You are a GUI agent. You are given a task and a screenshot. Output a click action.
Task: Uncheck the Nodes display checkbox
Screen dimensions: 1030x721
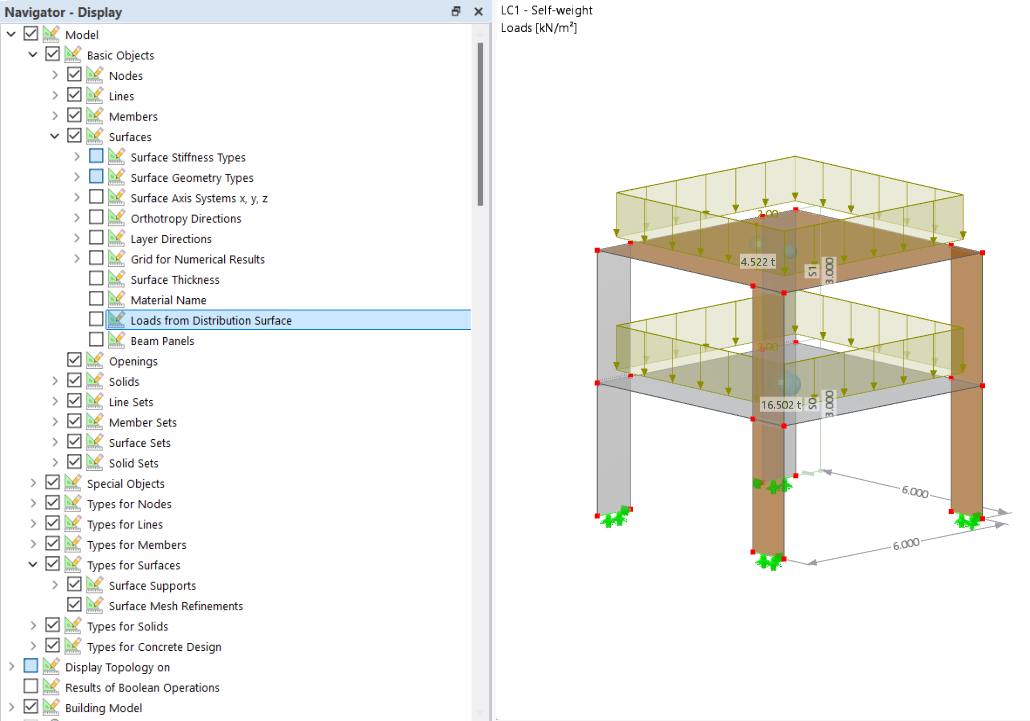point(74,75)
